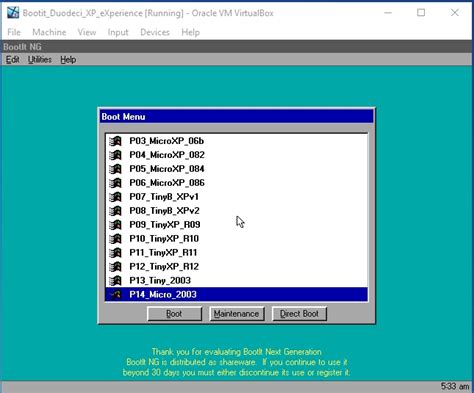This screenshot has width=474, height=393.
Task: Click the Direct Boot button
Action: point(299,314)
